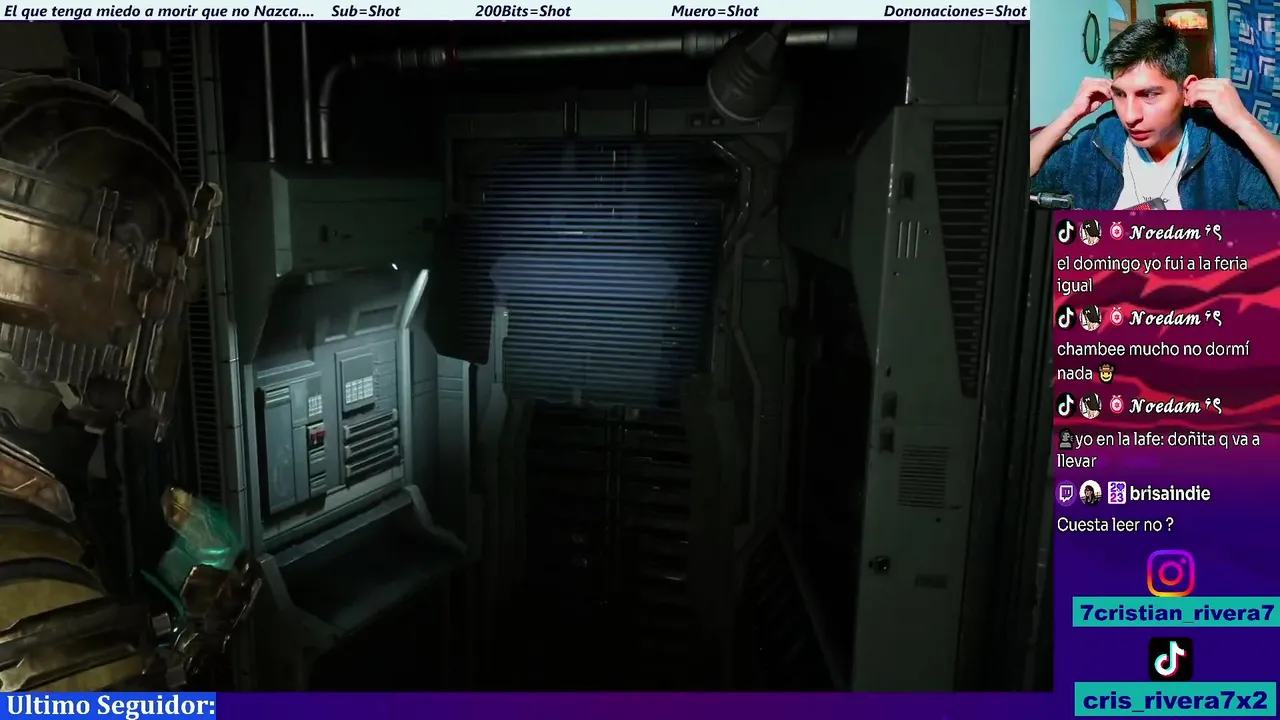Image resolution: width=1280 pixels, height=720 pixels.
Task: Open the 7cristian_rivera7 Instagram handle
Action: click(1177, 613)
